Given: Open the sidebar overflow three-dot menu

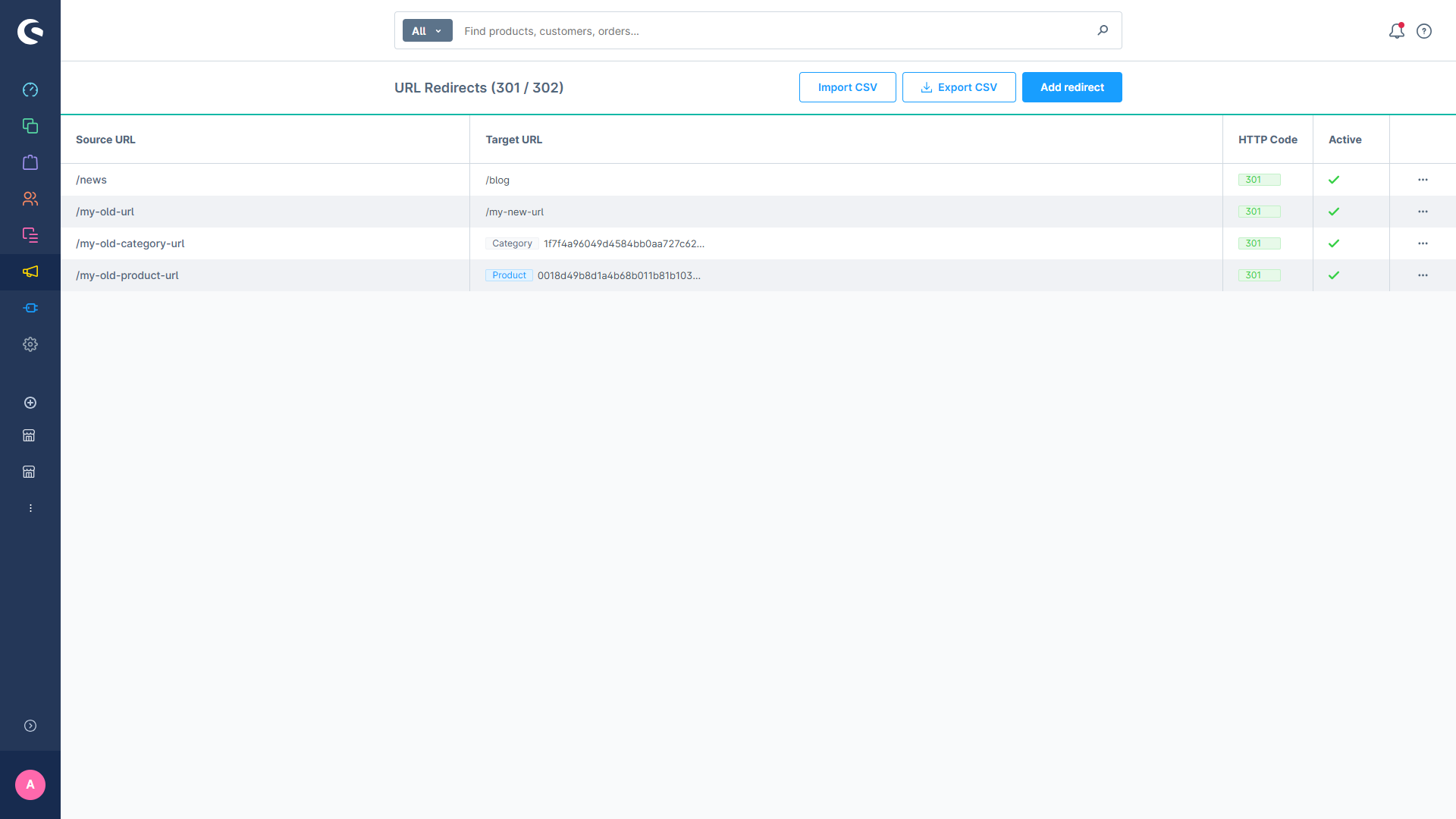Looking at the screenshot, I should tap(30, 507).
